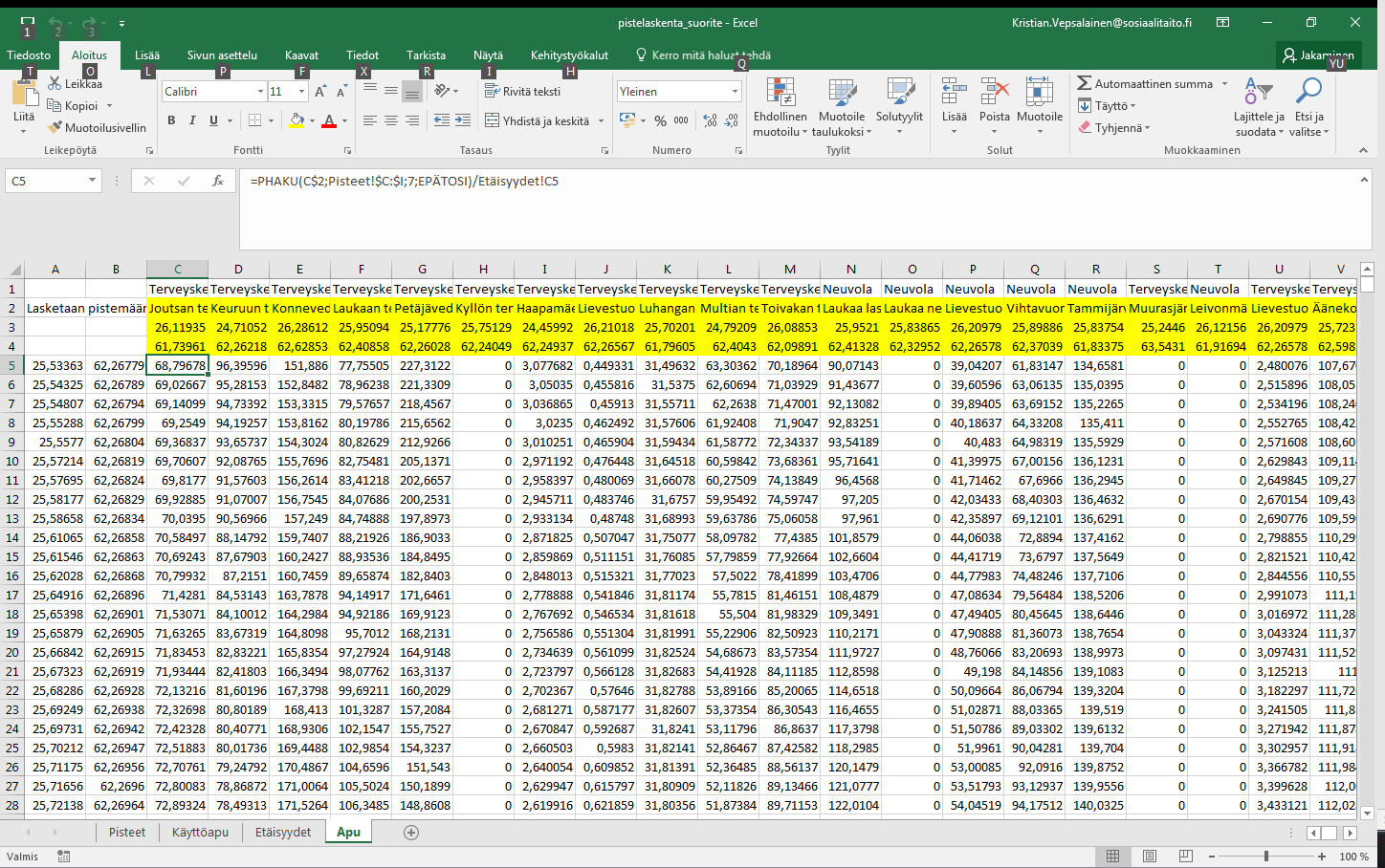Image resolution: width=1385 pixels, height=868 pixels.
Task: Switch to the Tarkista tab
Action: pyautogui.click(x=426, y=55)
